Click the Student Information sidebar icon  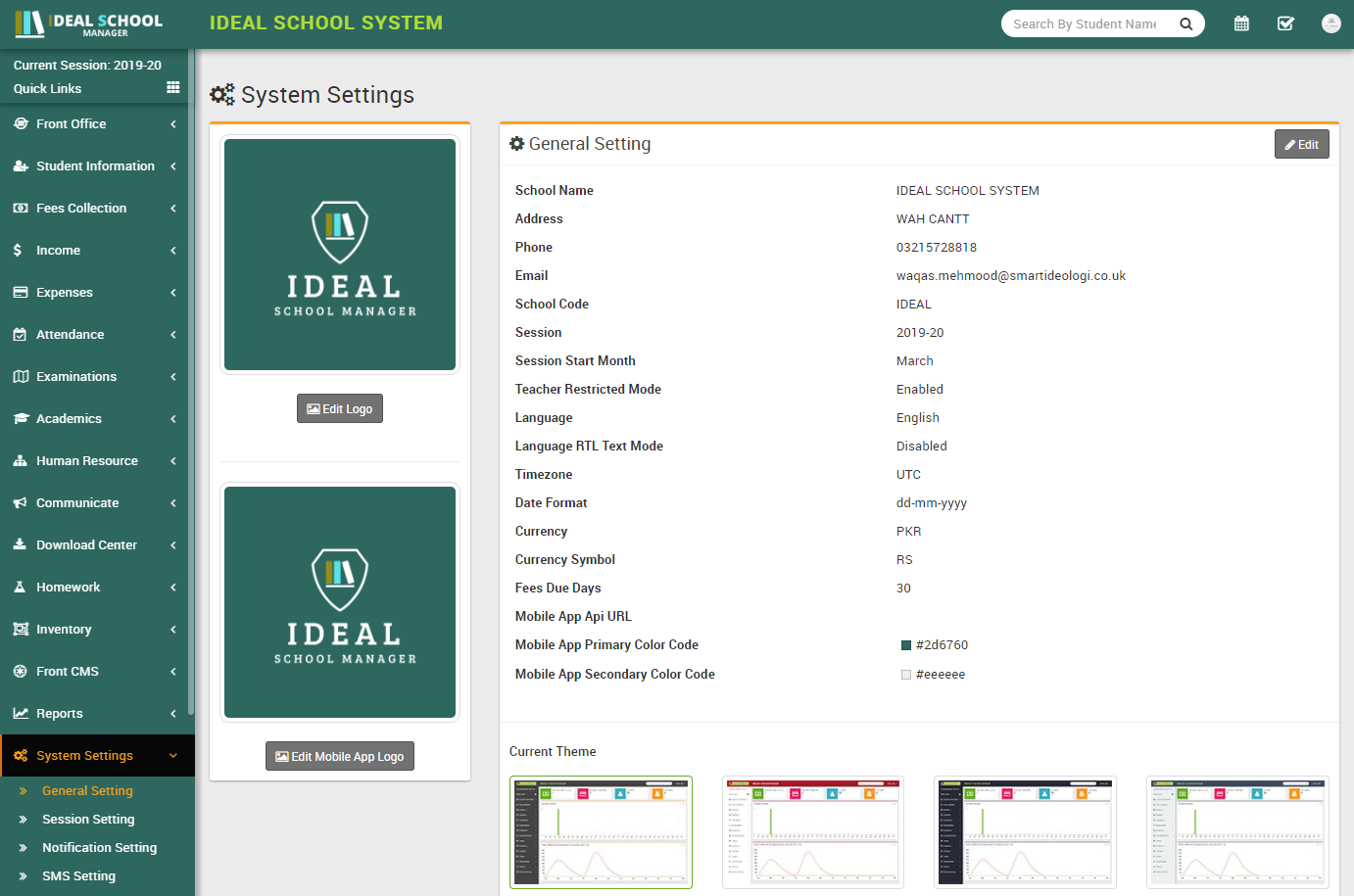21,165
